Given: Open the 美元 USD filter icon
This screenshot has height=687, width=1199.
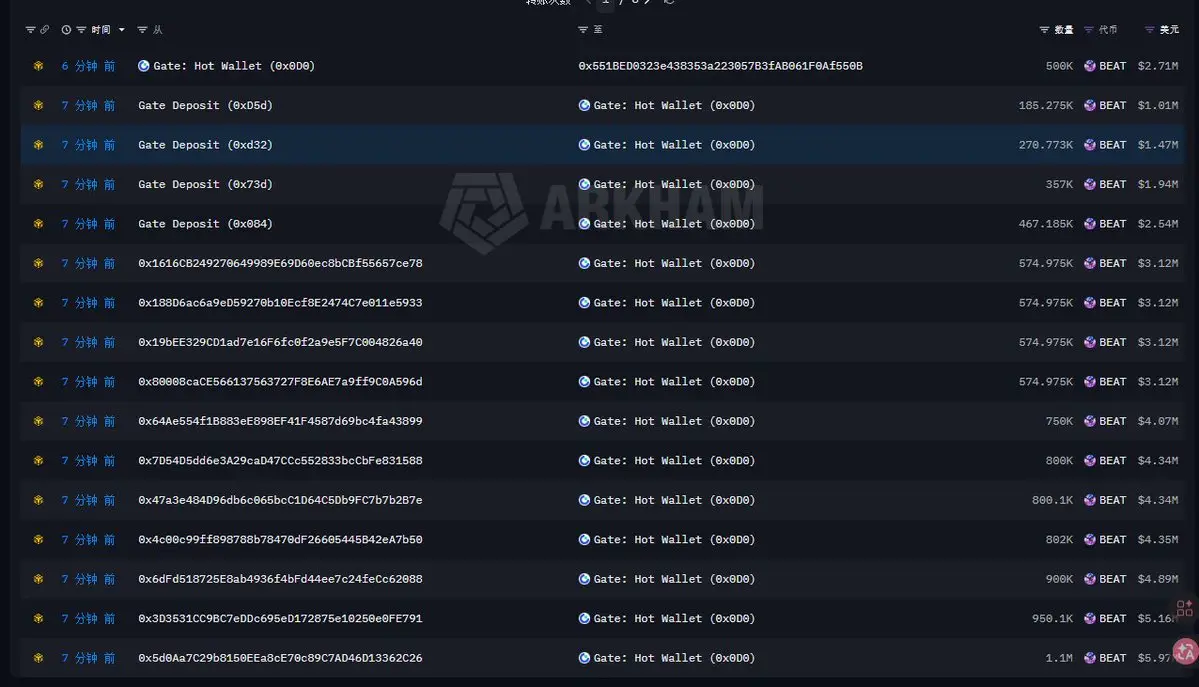Looking at the screenshot, I should (1149, 30).
